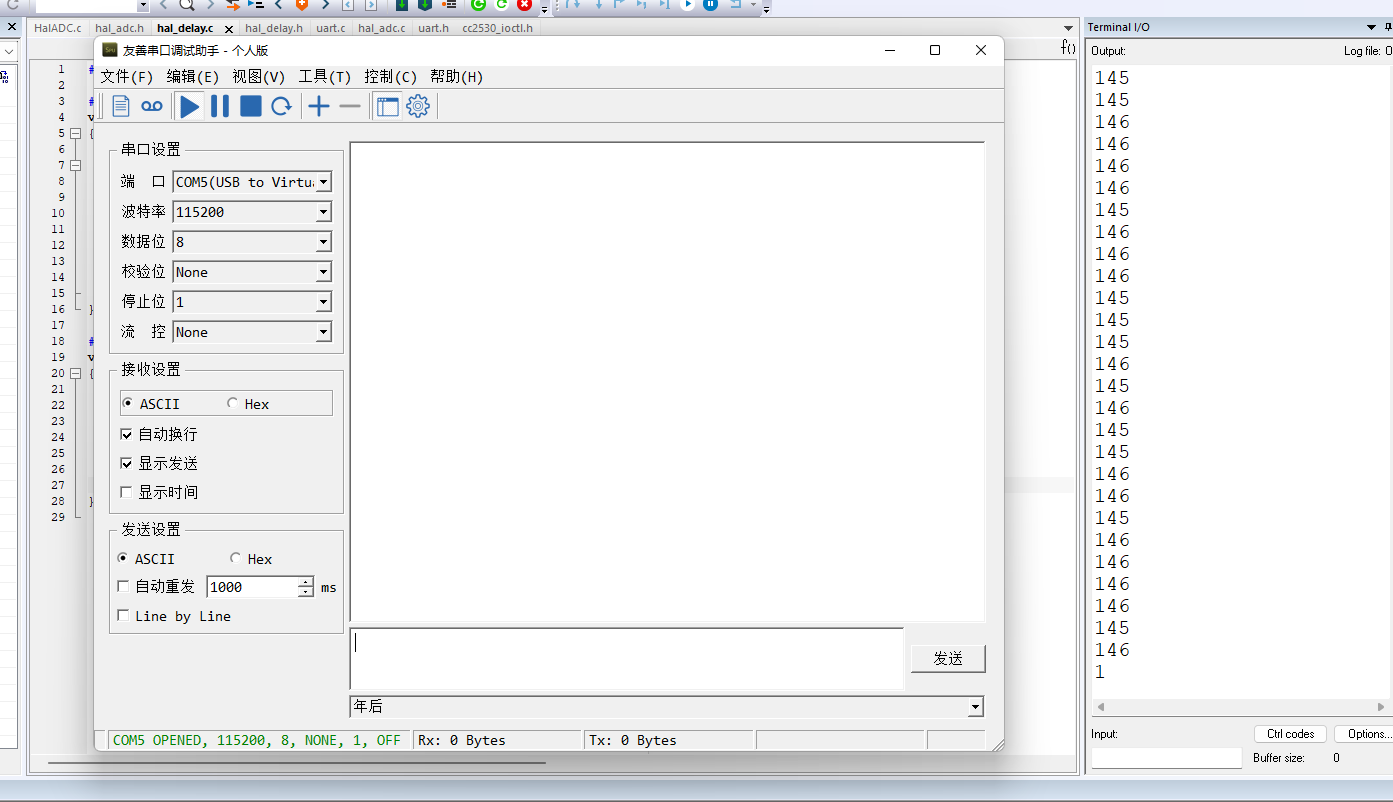Open the 帮助(H) menu
1393x802 pixels.
point(457,77)
